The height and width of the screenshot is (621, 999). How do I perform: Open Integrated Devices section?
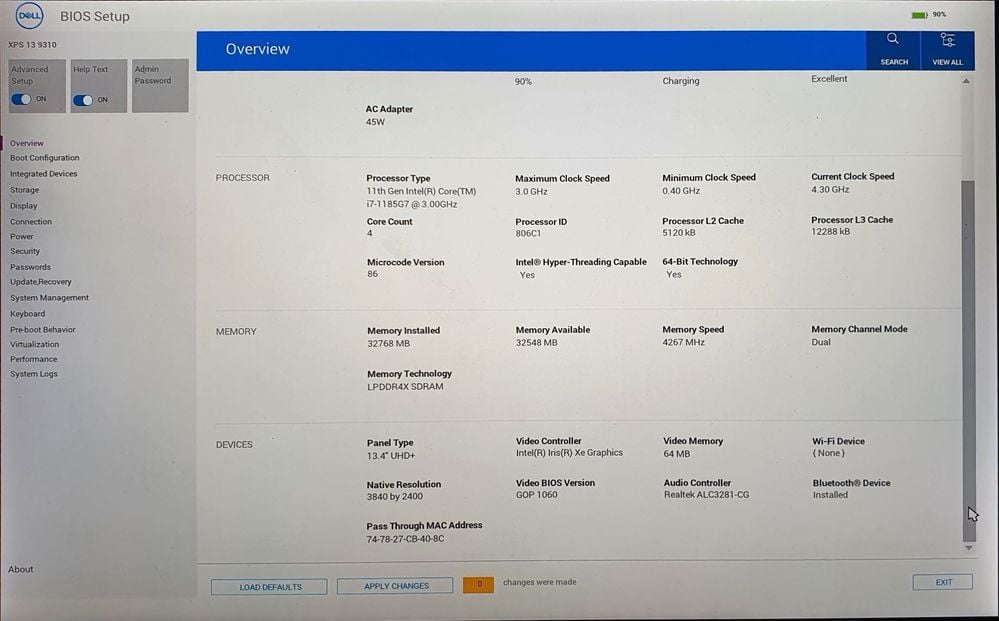pyautogui.click(x=43, y=174)
